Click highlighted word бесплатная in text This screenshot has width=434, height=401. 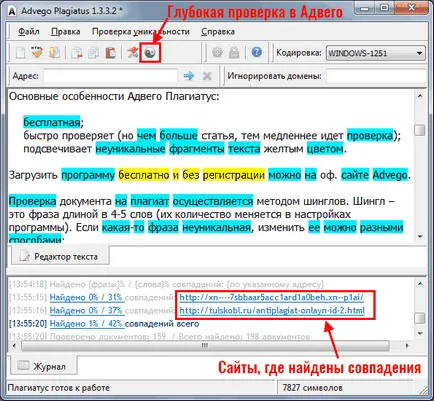tap(52, 122)
